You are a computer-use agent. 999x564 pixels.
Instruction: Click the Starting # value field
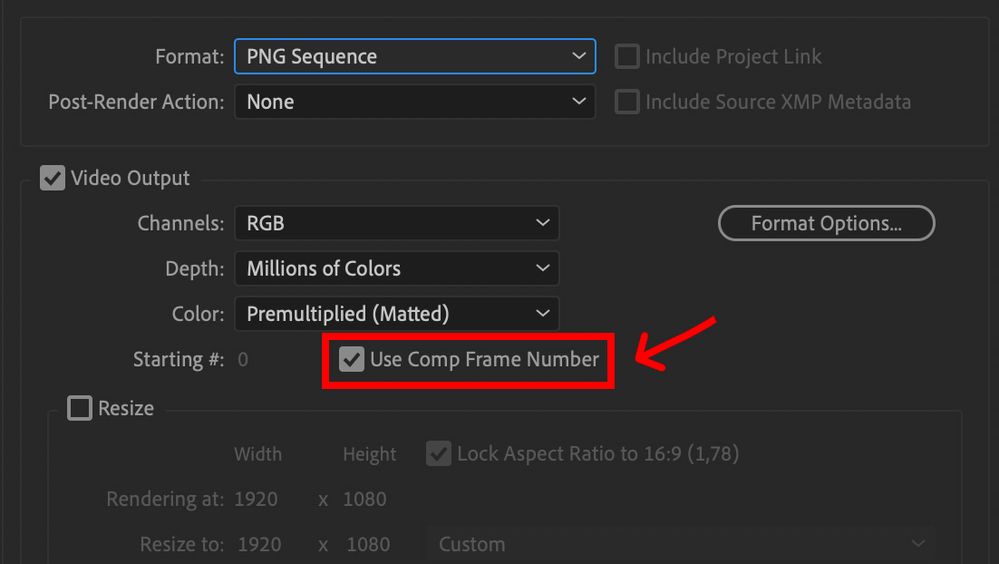[243, 360]
